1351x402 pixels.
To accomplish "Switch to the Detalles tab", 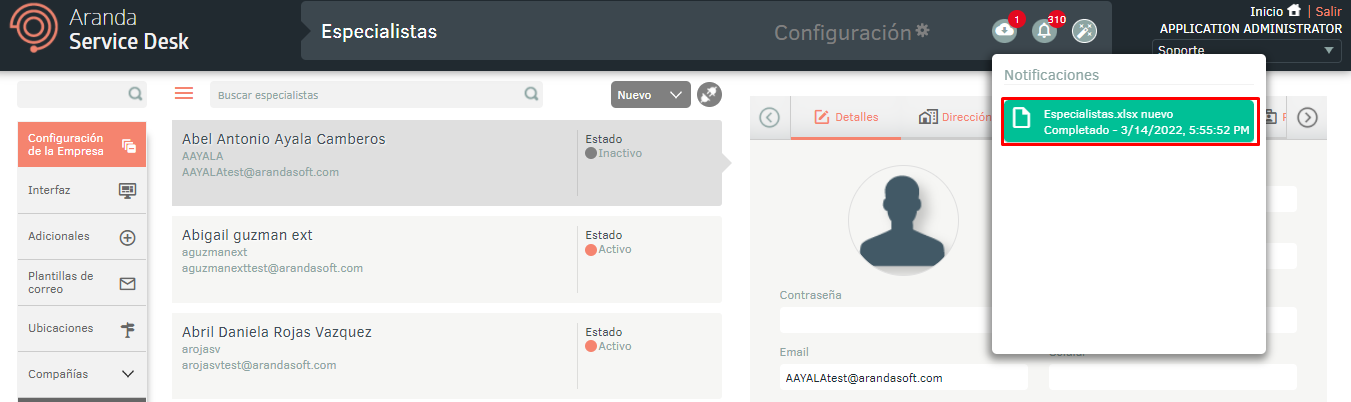I will [846, 117].
